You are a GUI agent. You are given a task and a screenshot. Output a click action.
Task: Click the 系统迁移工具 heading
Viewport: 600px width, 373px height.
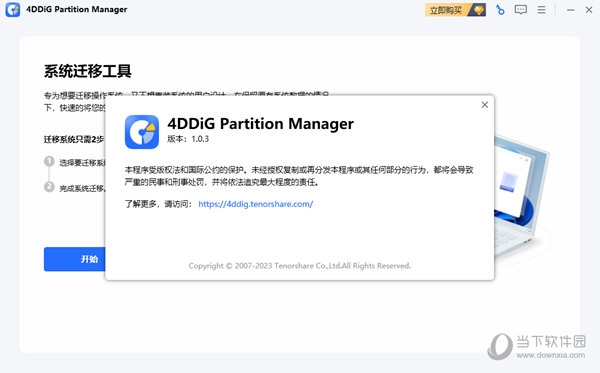click(88, 71)
